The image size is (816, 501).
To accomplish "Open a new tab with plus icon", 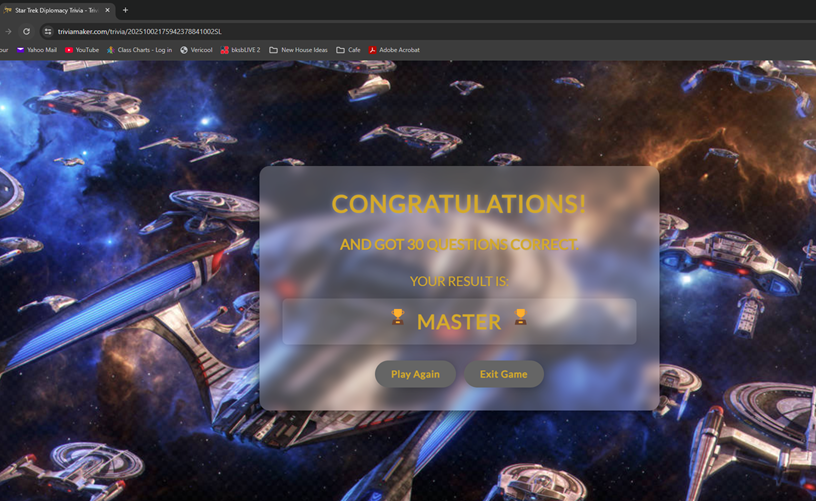I will (x=125, y=10).
